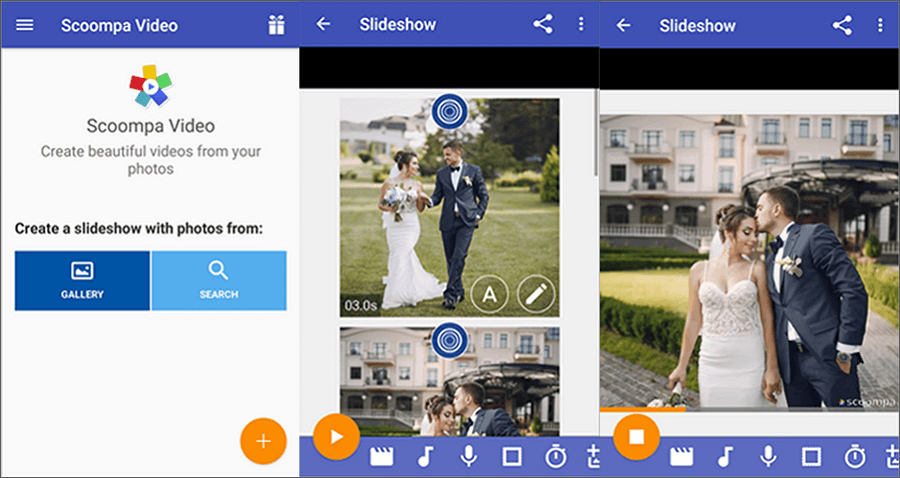The width and height of the screenshot is (900, 478).
Task: Share the slideshow from the middle screen
Action: pos(542,24)
